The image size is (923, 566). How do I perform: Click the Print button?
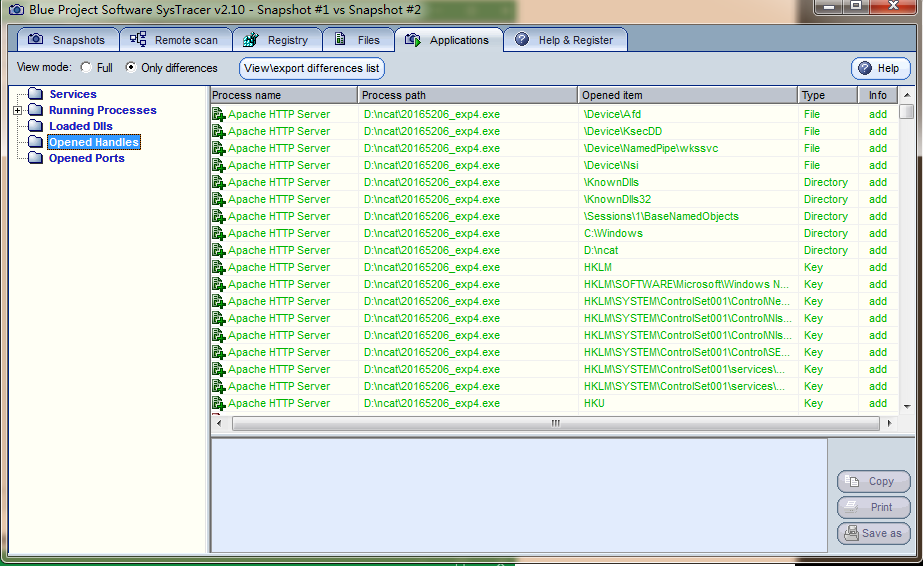coord(874,507)
